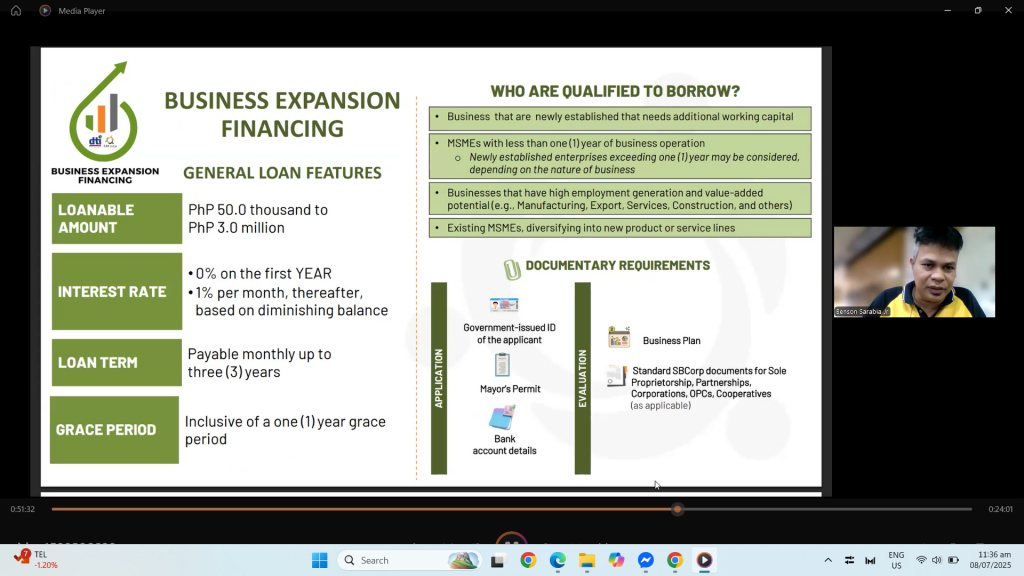
Task: Open the ENG US language switcher
Action: point(895,560)
